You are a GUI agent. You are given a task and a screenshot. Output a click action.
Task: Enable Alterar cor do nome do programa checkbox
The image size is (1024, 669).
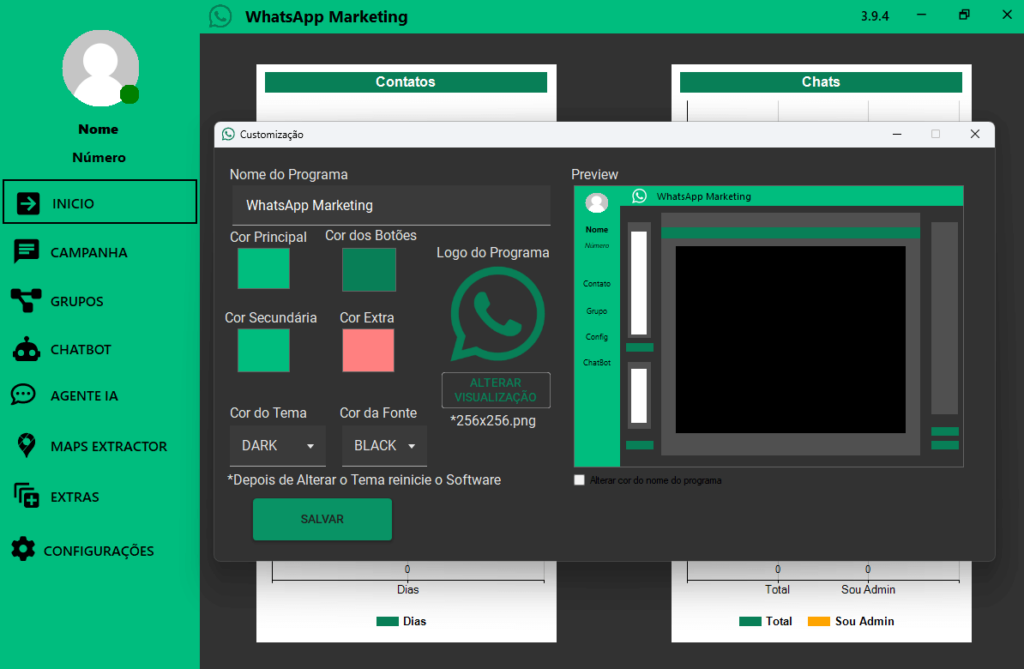click(579, 480)
